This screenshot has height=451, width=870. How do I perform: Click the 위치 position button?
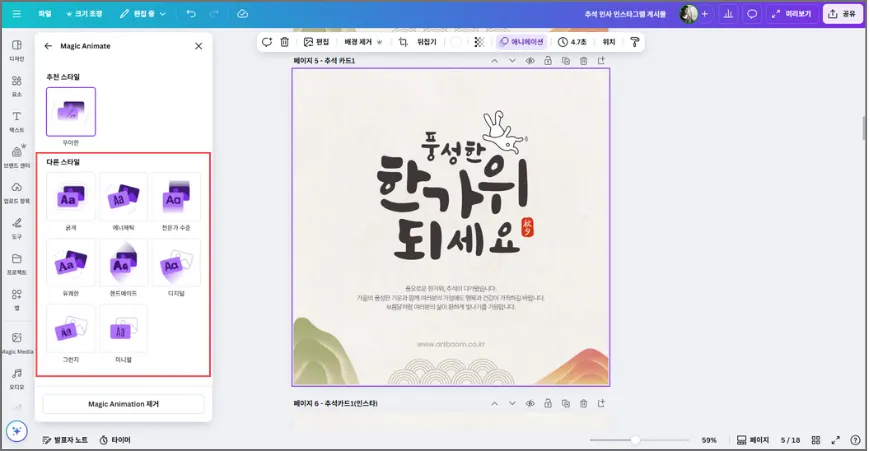609,42
